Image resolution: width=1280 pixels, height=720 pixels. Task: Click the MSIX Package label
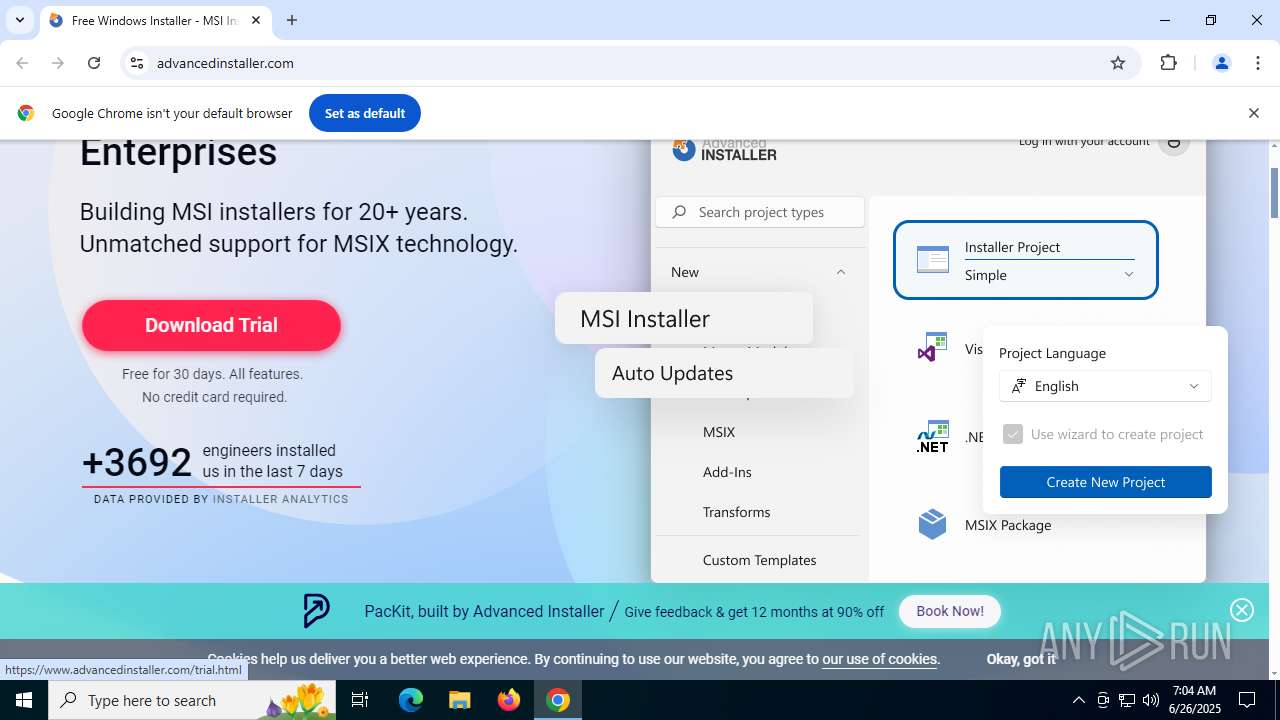pos(1008,525)
